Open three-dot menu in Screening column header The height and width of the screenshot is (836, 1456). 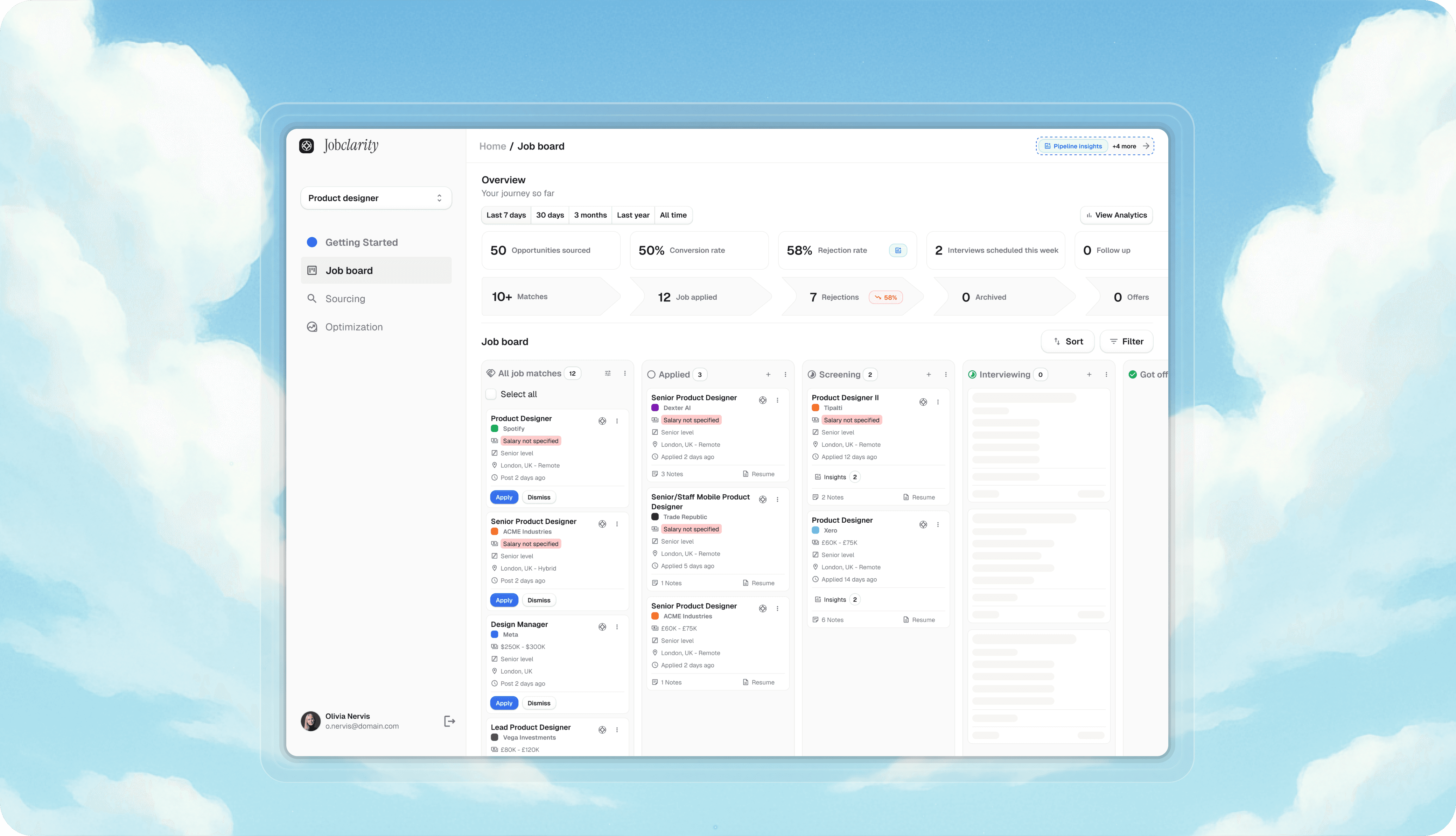click(x=946, y=374)
